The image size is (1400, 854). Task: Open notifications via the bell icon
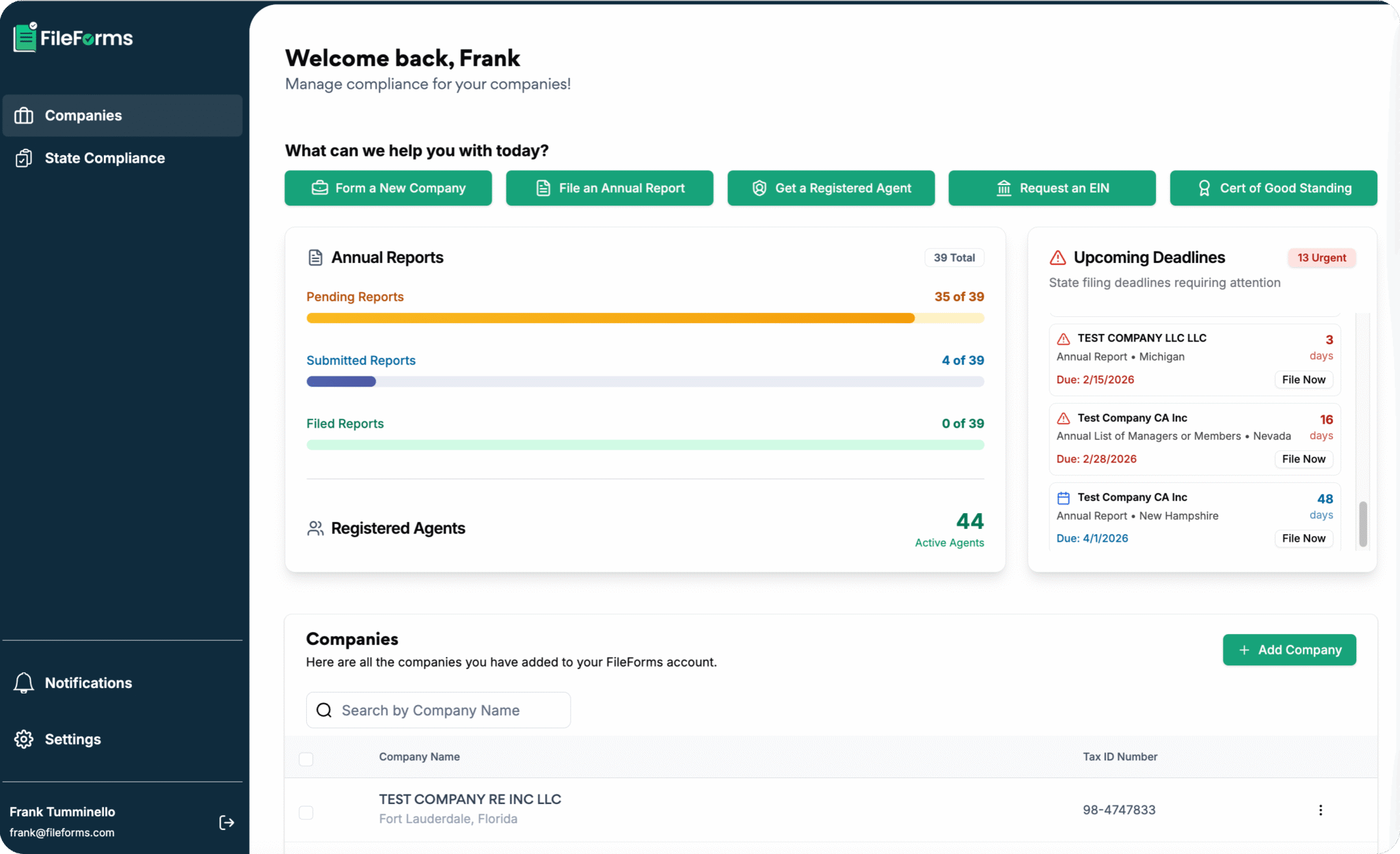coord(24,683)
